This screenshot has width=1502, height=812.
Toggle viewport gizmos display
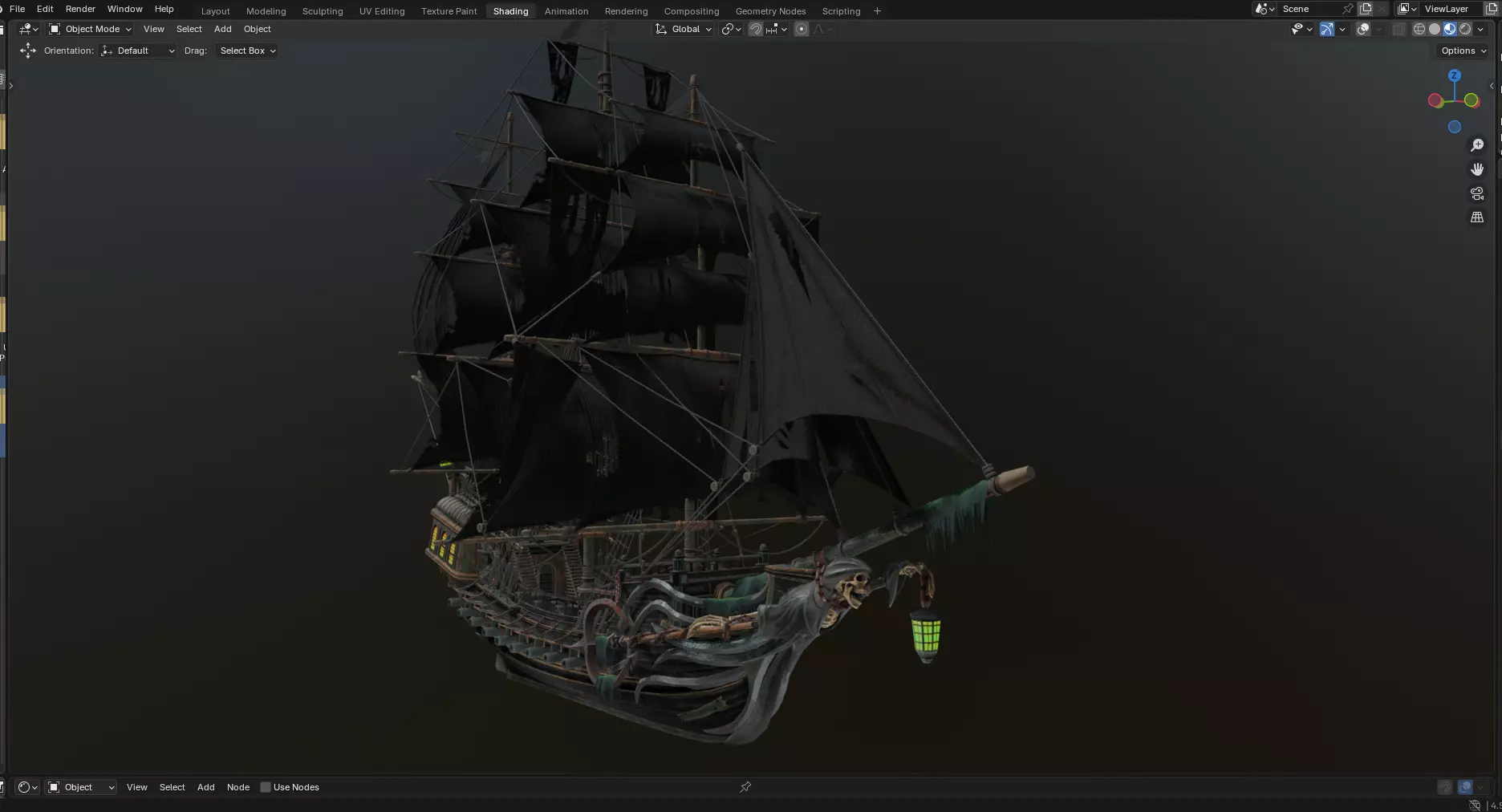tap(1327, 29)
